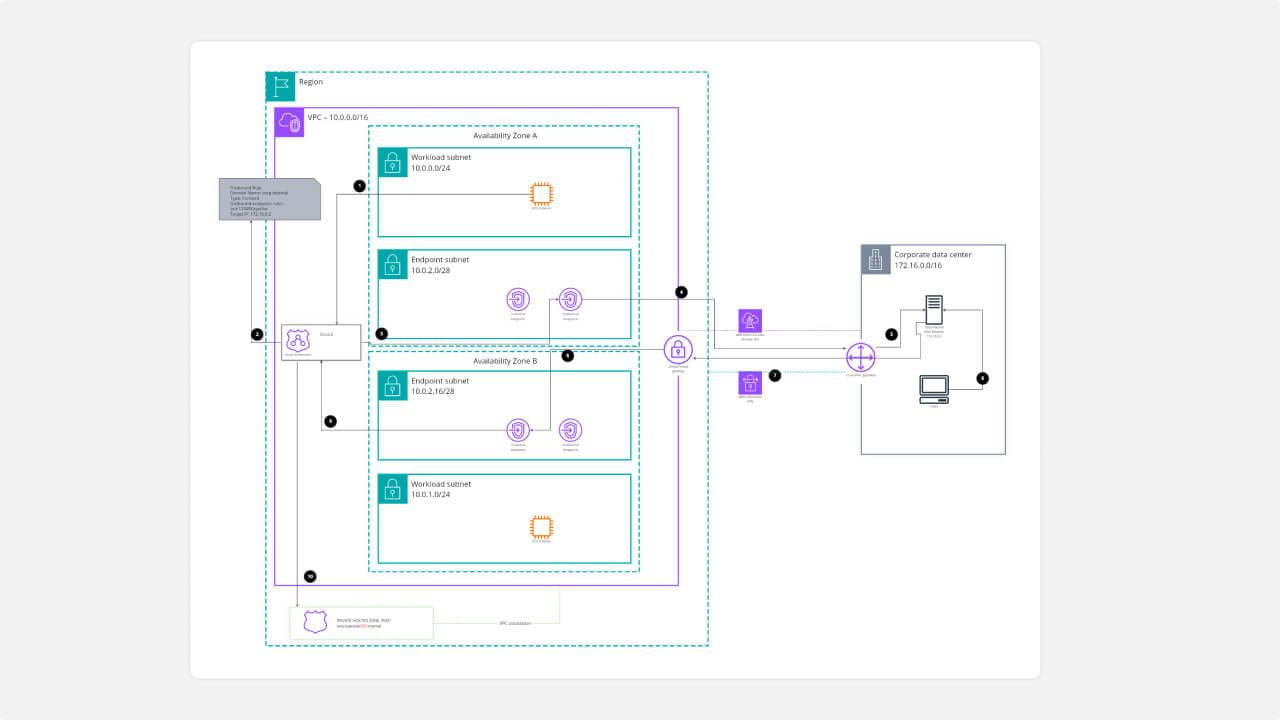Click the "10.0.0.0/24" CIDR text
The height and width of the screenshot is (720, 1280).
[432, 169]
